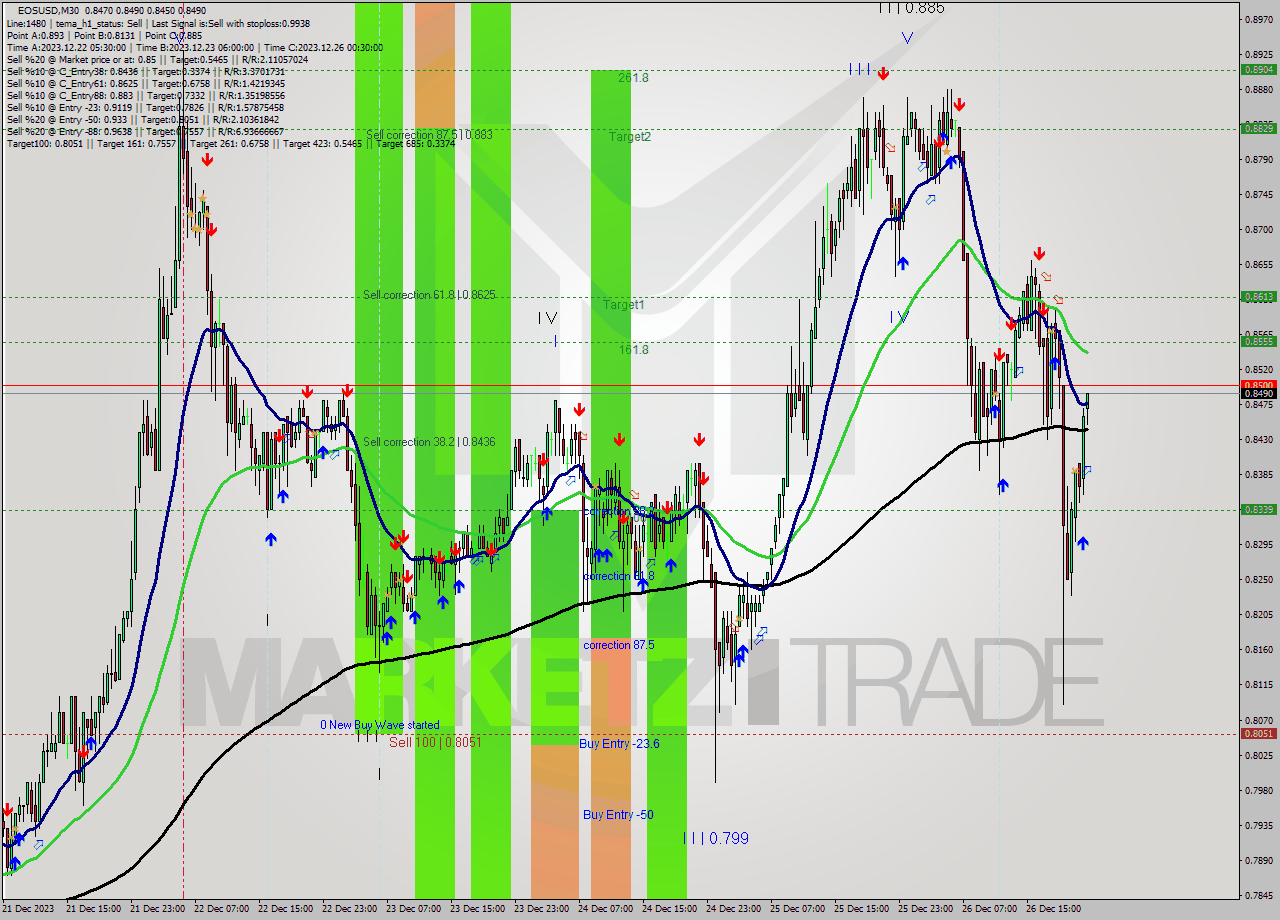Click the blue 'V' wave label near the top
The height and width of the screenshot is (920, 1280).
[x=907, y=38]
